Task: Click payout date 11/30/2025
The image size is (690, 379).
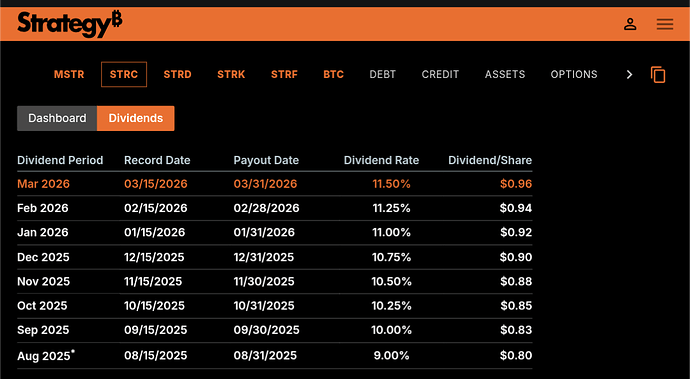Action: [264, 281]
